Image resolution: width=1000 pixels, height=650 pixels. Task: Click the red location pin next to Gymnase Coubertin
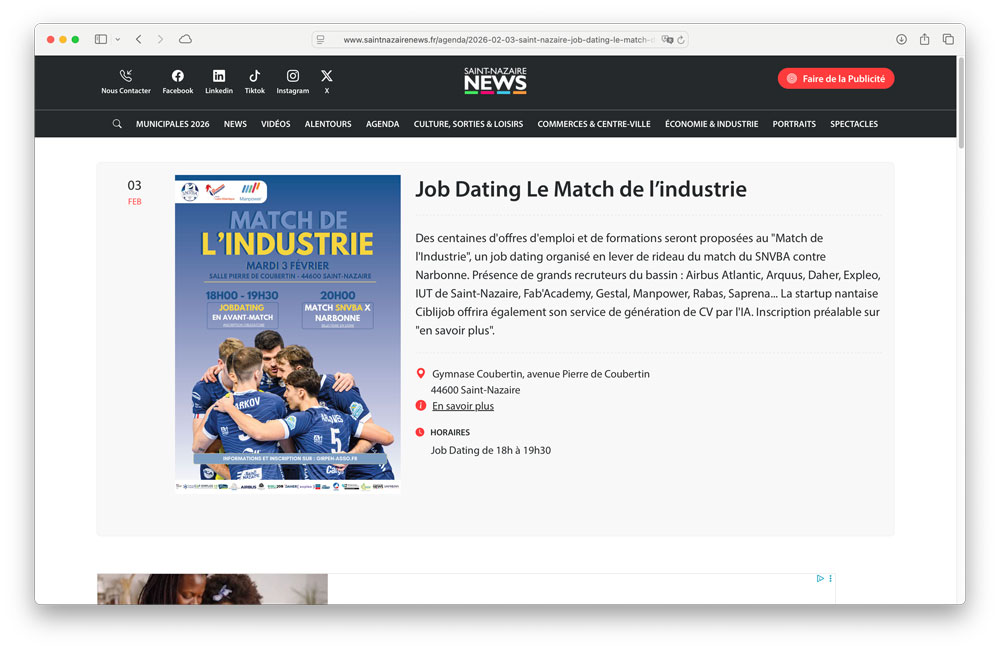(421, 374)
